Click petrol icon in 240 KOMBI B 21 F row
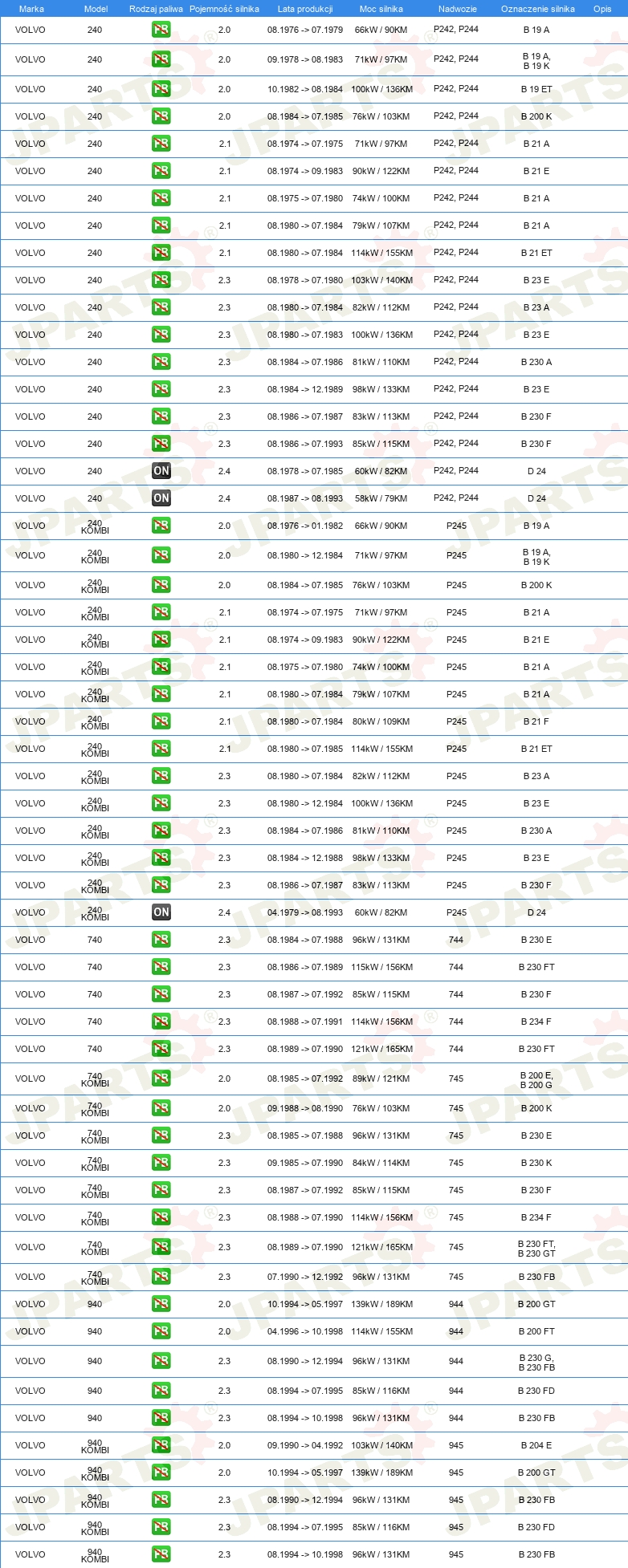 (x=161, y=721)
